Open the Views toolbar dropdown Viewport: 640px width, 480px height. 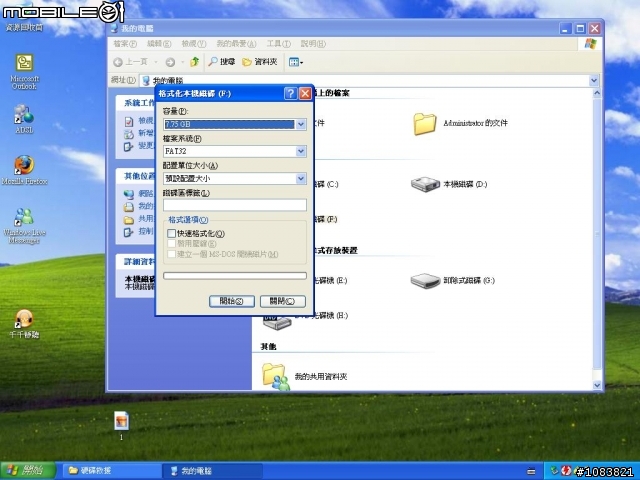click(x=296, y=62)
